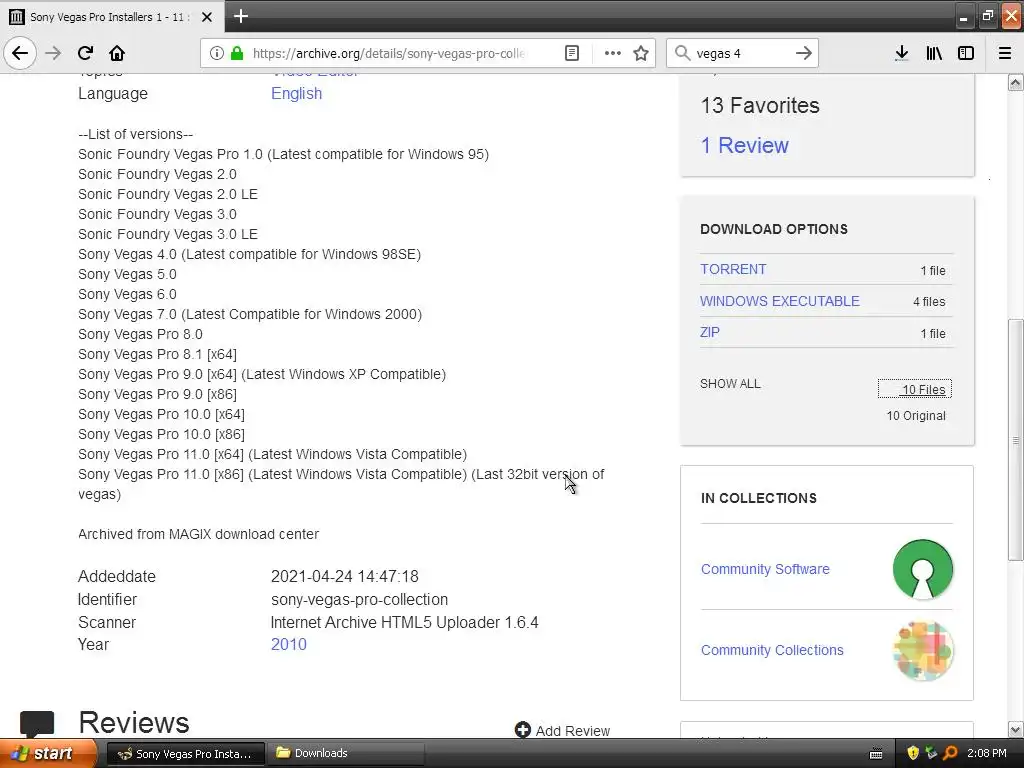Click the vertical scrollbar thumb
This screenshot has height=768, width=1024.
tap(1015, 440)
